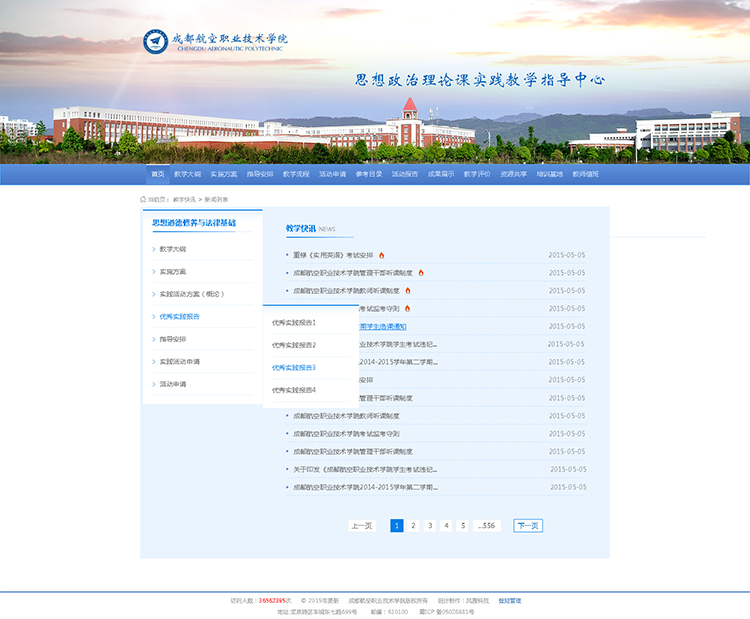Click the 后台管理 link in the footer
Screen dimensions: 750x619
click(509, 601)
